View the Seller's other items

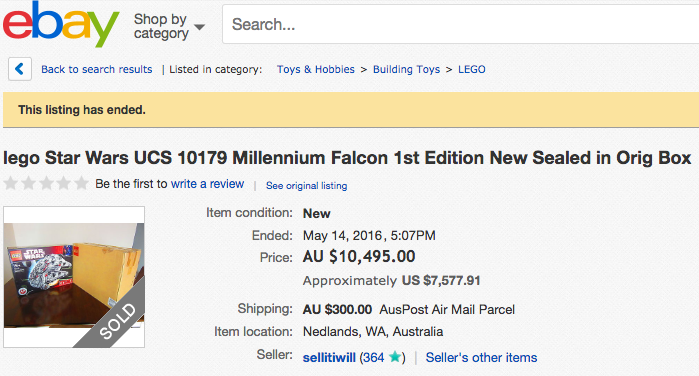coord(481,357)
